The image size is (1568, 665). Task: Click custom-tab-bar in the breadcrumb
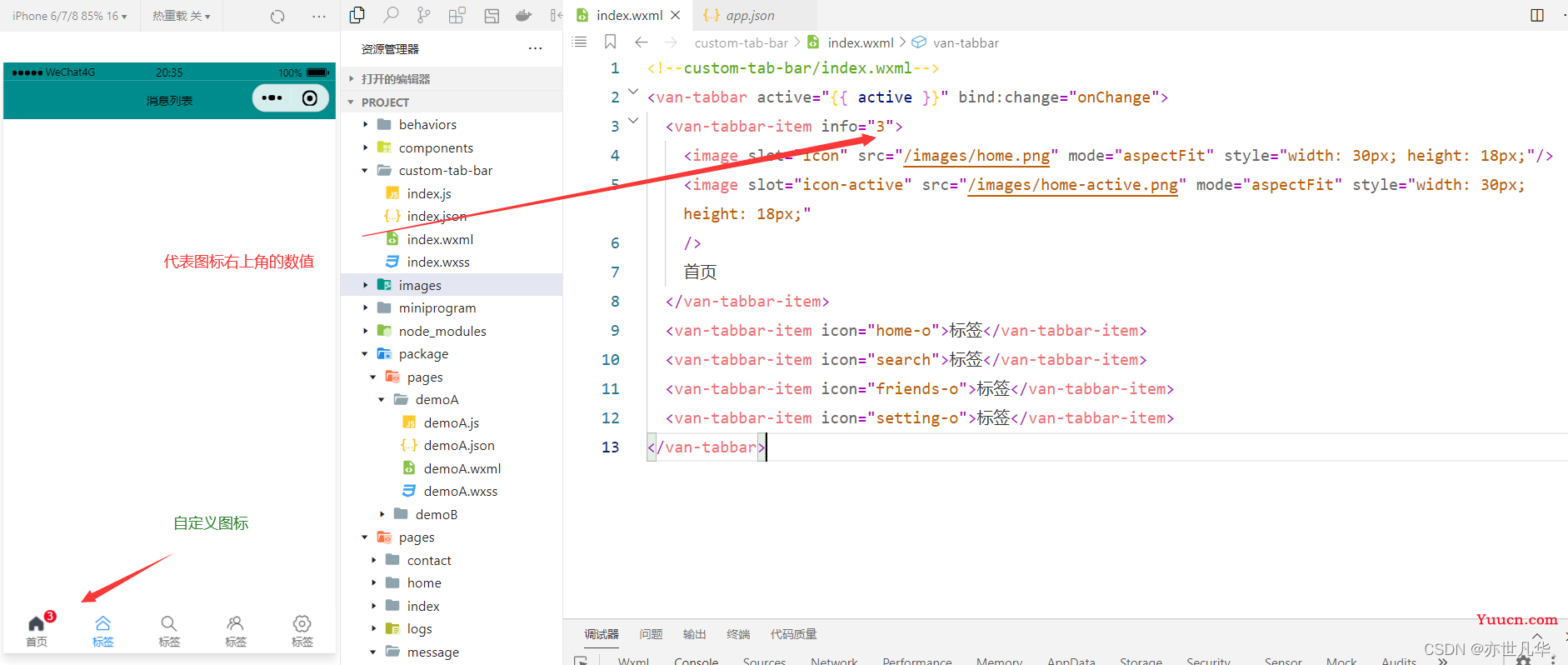[741, 42]
